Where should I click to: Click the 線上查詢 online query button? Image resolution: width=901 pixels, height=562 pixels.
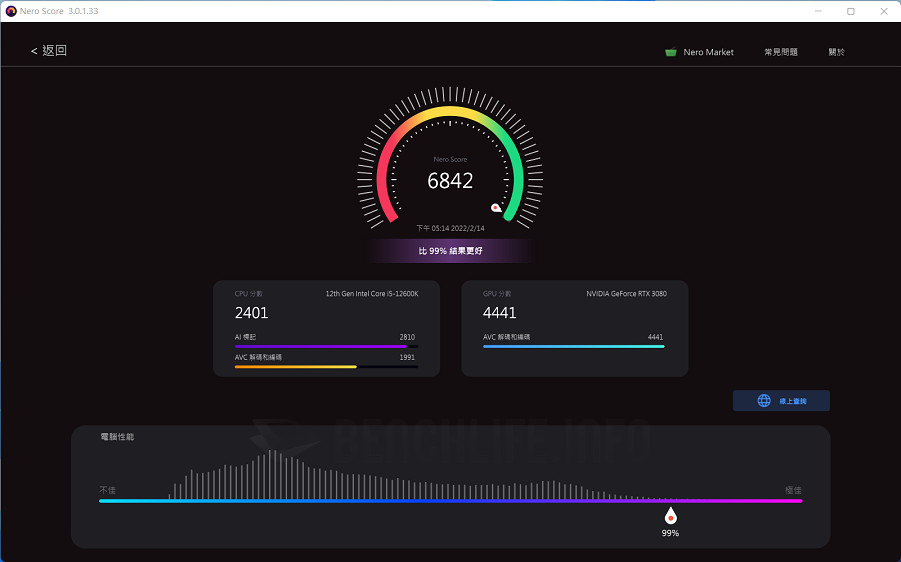[x=781, y=401]
